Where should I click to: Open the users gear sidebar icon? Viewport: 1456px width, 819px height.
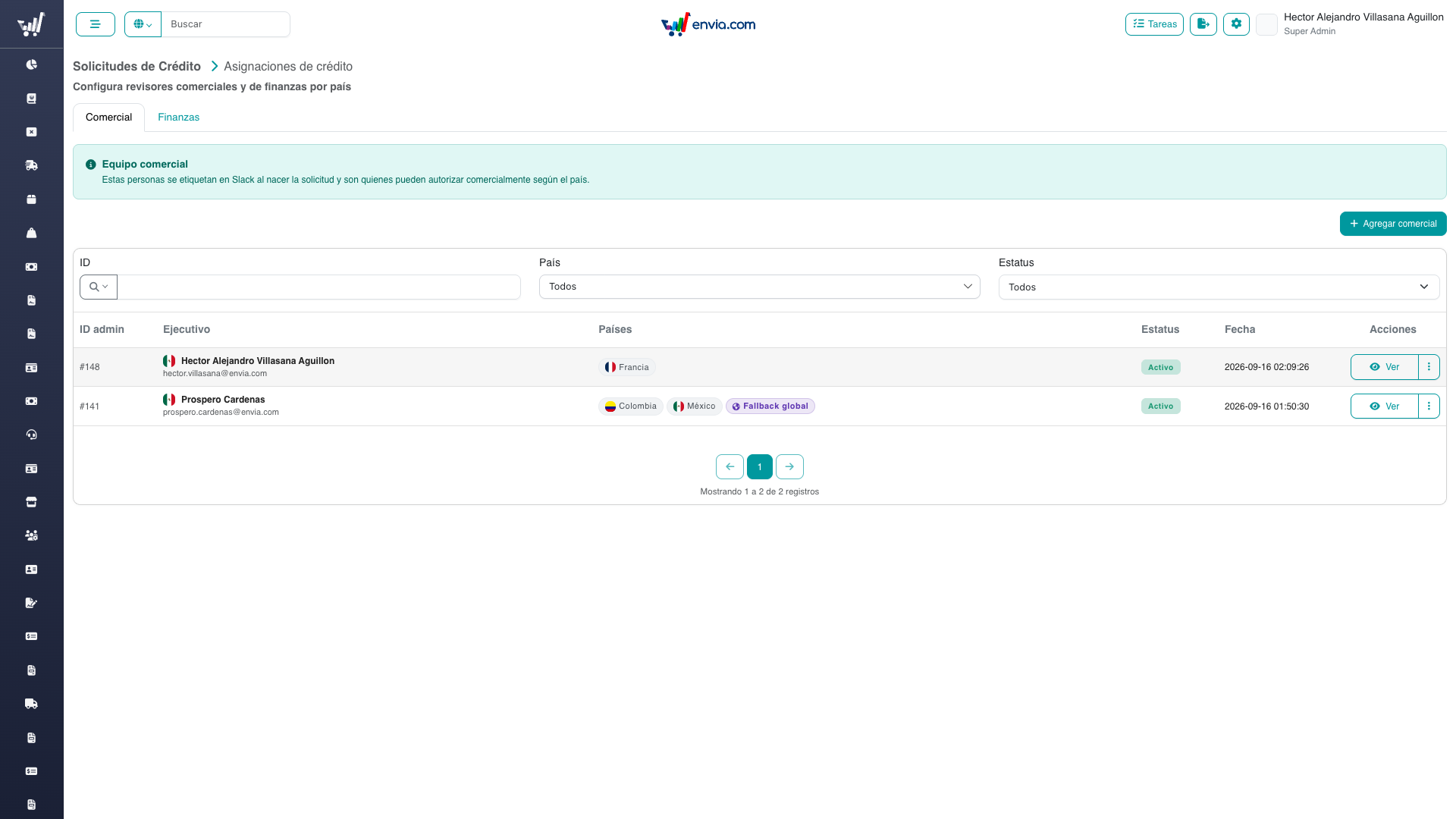click(31, 535)
